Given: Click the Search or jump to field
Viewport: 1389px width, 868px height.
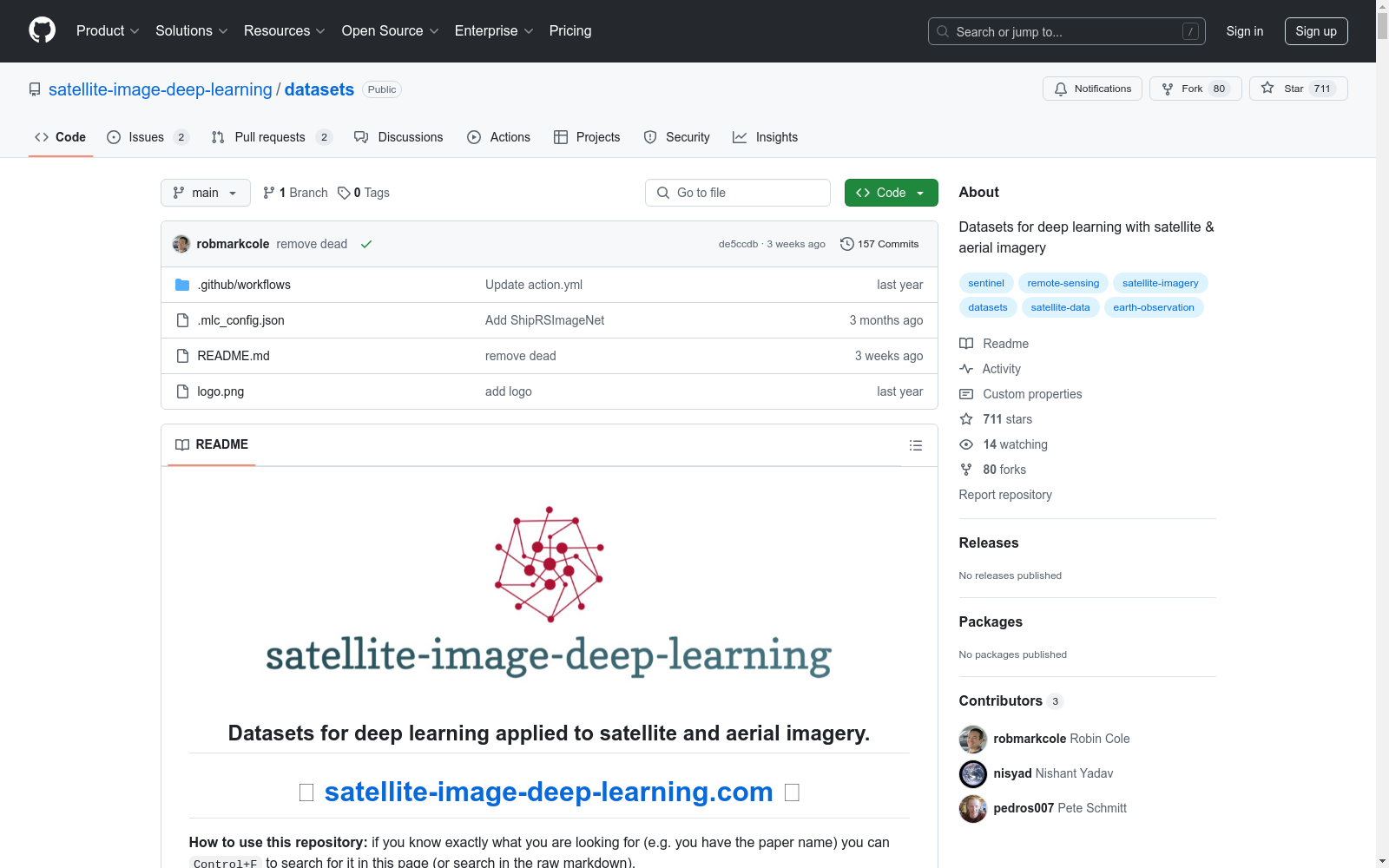Looking at the screenshot, I should (1067, 31).
